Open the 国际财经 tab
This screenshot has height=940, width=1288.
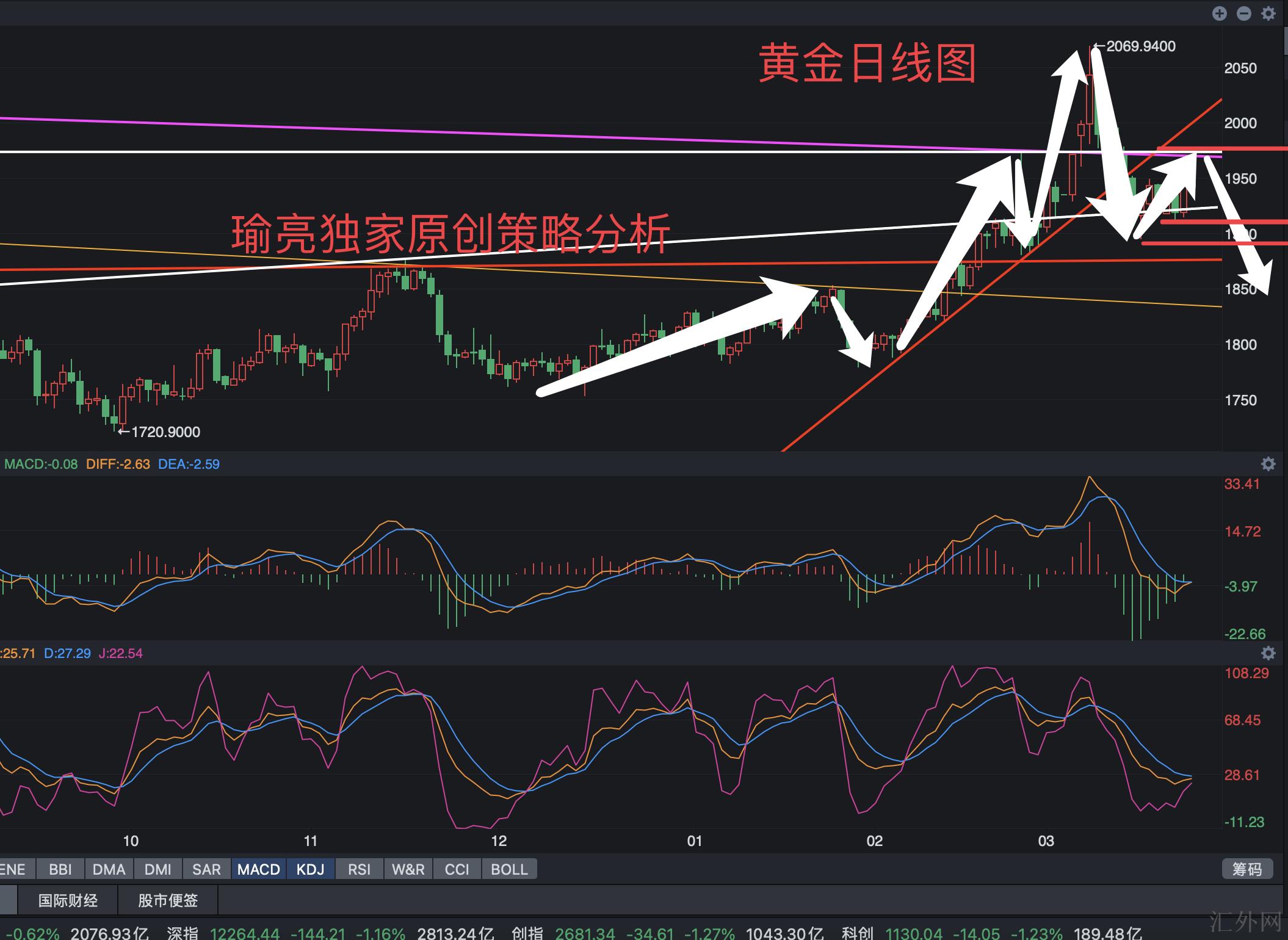pos(68,900)
